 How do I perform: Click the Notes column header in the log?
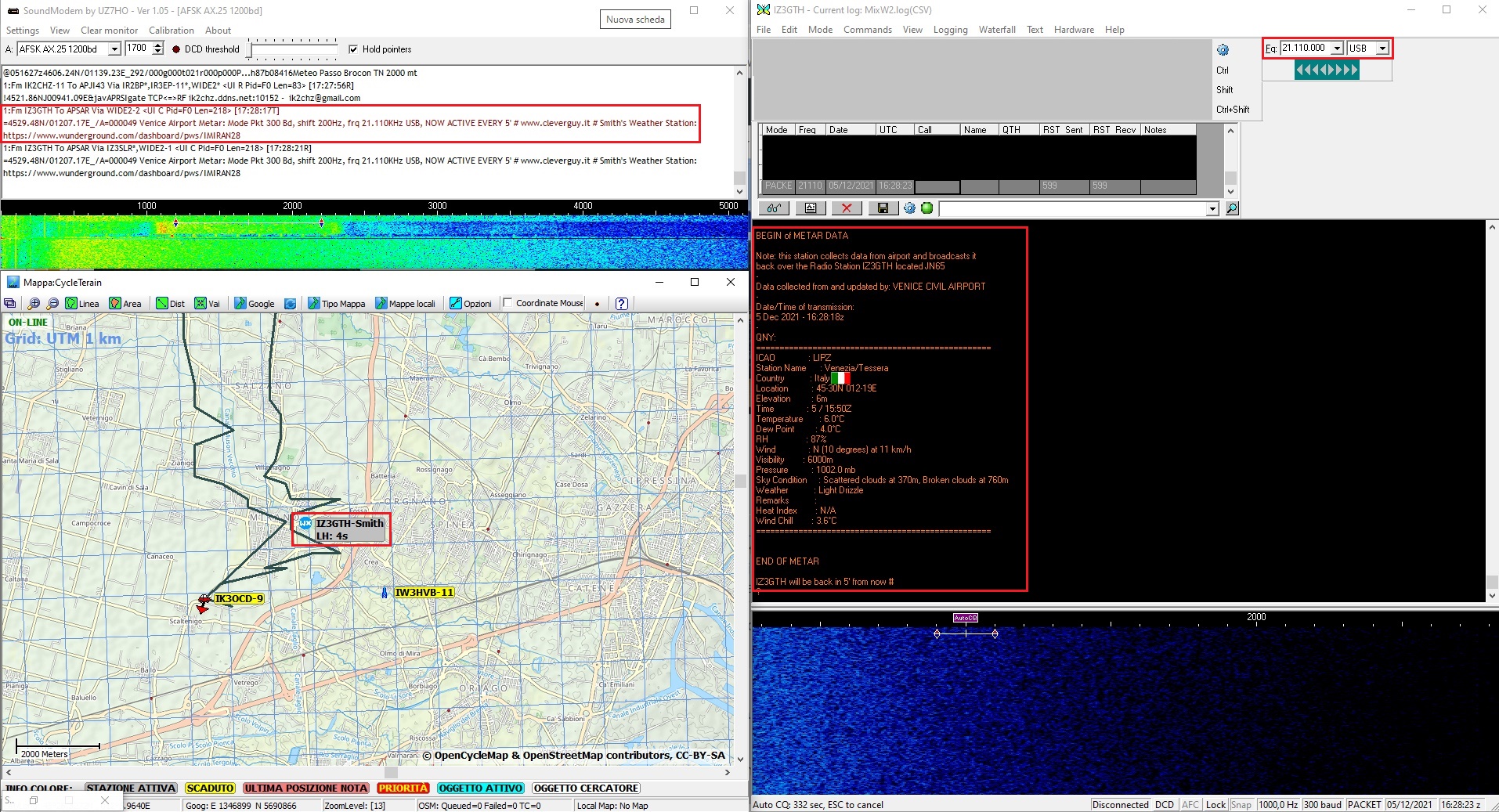point(1167,130)
